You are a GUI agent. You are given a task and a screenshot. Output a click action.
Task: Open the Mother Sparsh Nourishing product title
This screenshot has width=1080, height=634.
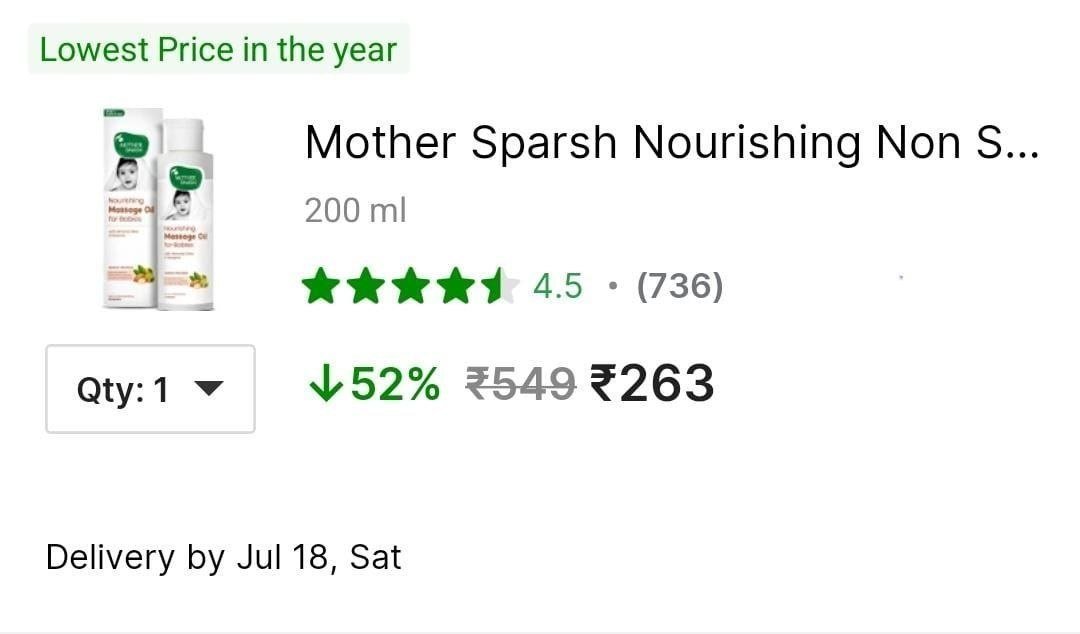(x=672, y=143)
